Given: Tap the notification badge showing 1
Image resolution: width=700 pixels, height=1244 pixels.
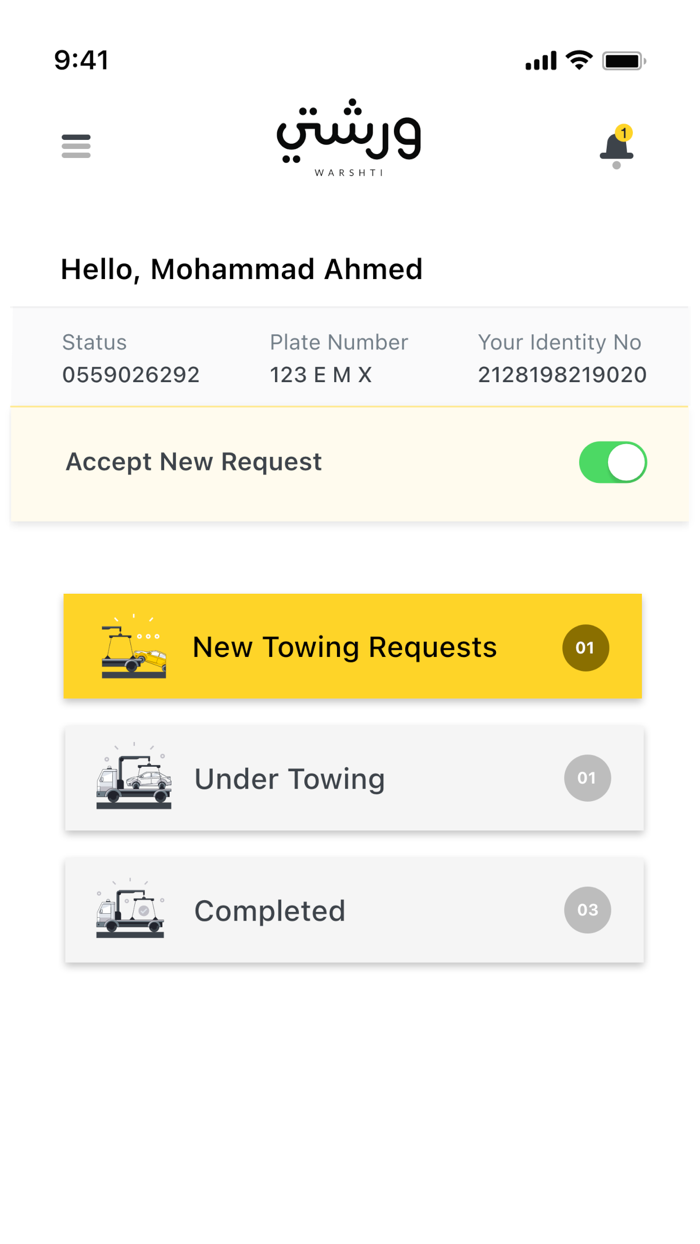Looking at the screenshot, I should pos(626,130).
